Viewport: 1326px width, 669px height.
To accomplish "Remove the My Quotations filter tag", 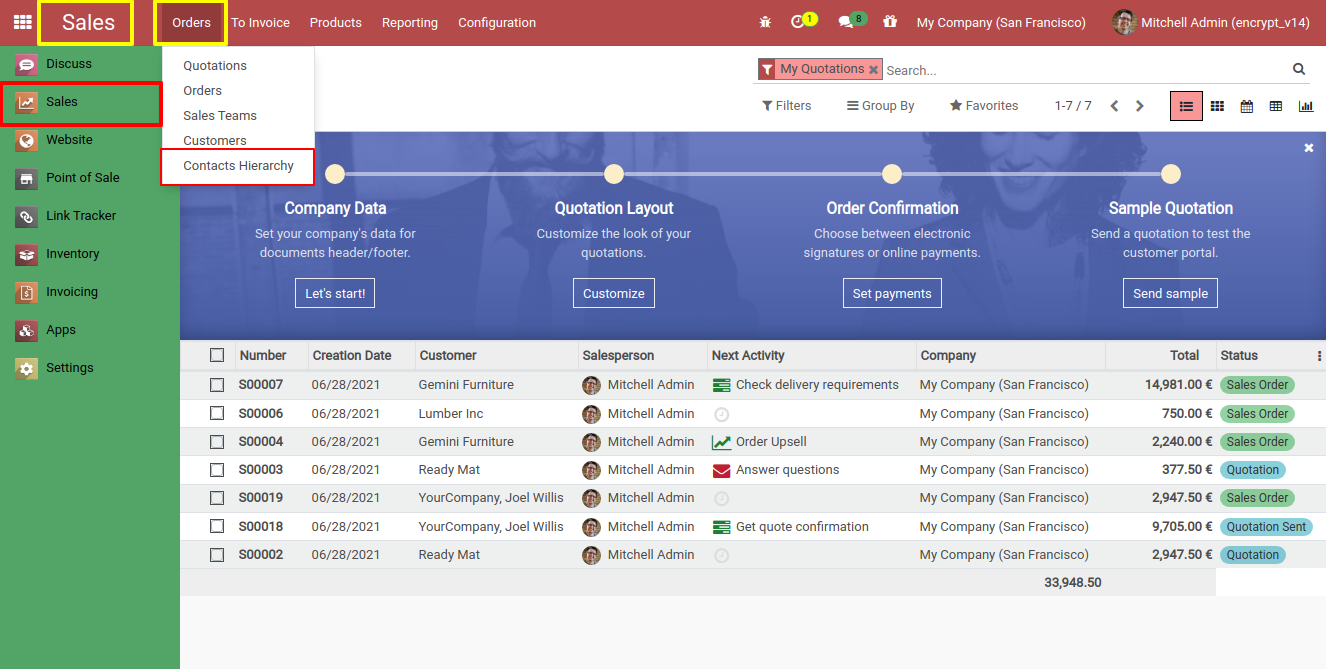I will (x=874, y=69).
